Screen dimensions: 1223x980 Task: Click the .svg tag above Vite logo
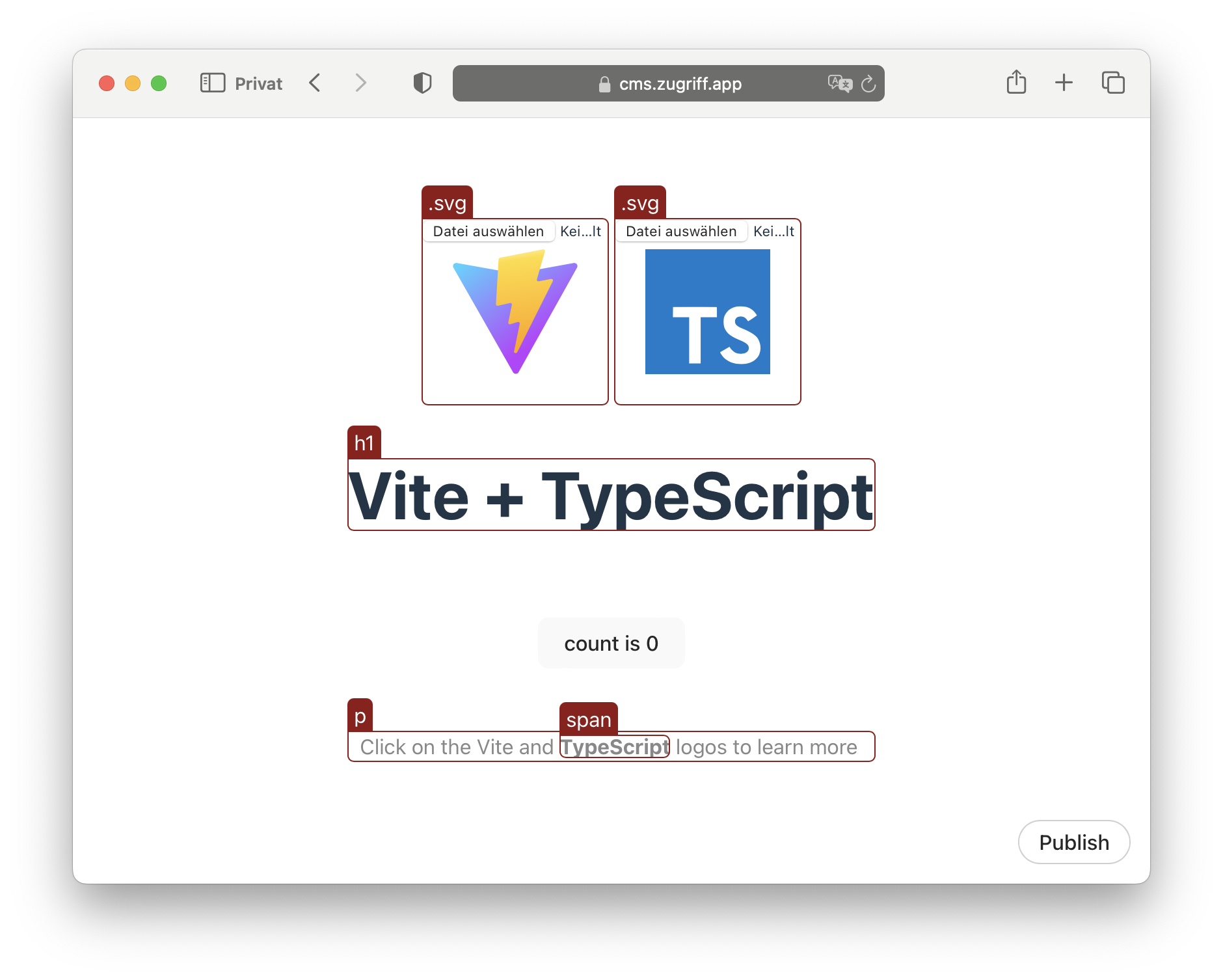point(448,202)
